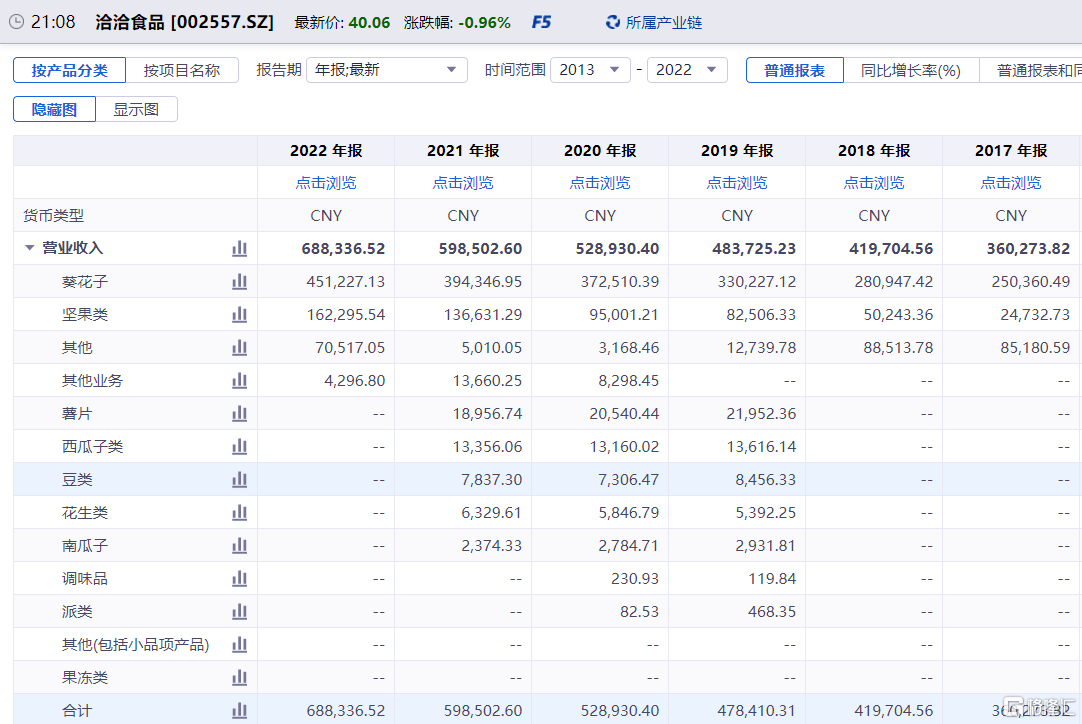Image resolution: width=1082 pixels, height=724 pixels.
Task: Show the bar chart for 薯片 row
Action: pos(239,413)
